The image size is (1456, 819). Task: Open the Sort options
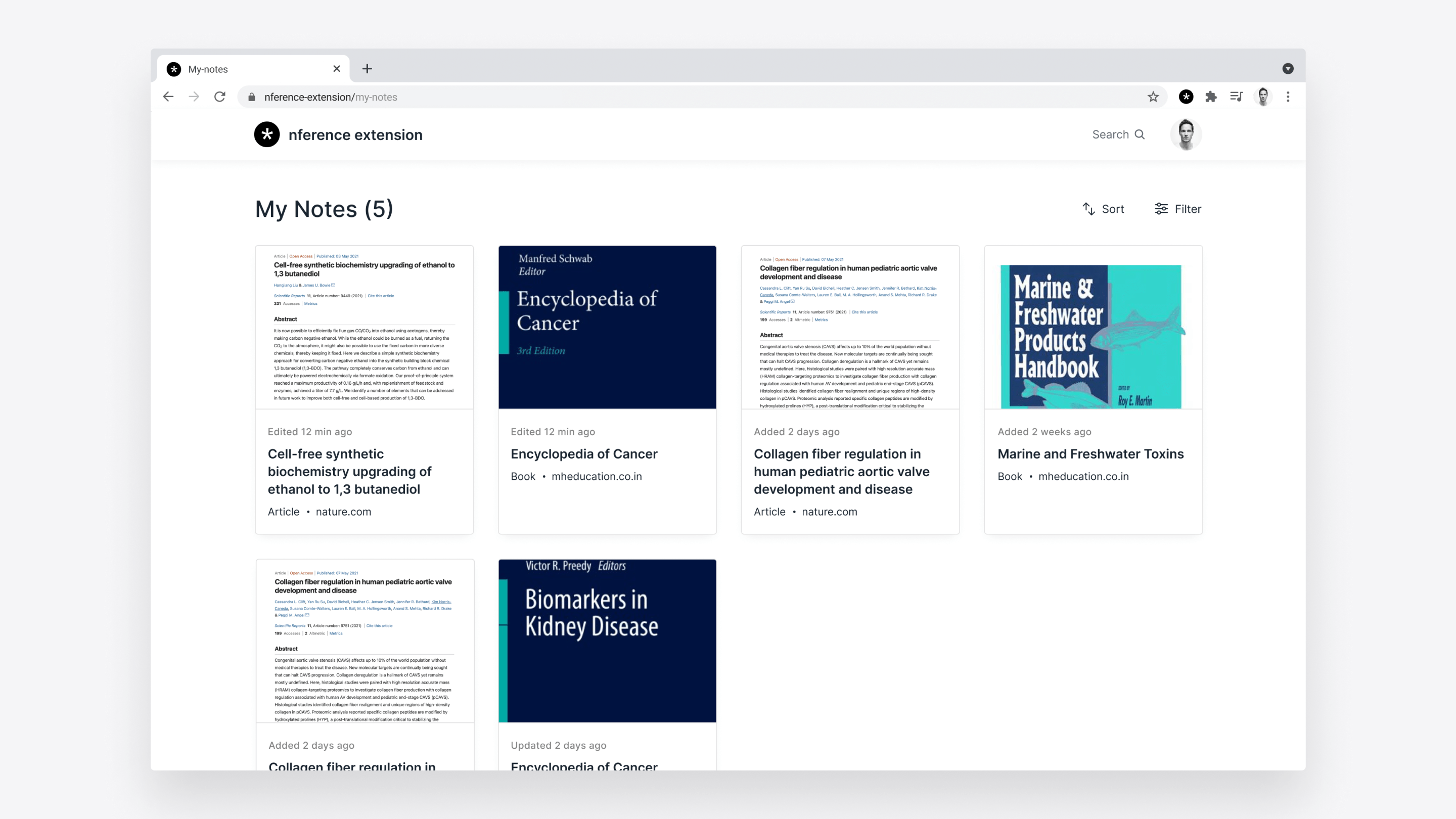pos(1103,209)
